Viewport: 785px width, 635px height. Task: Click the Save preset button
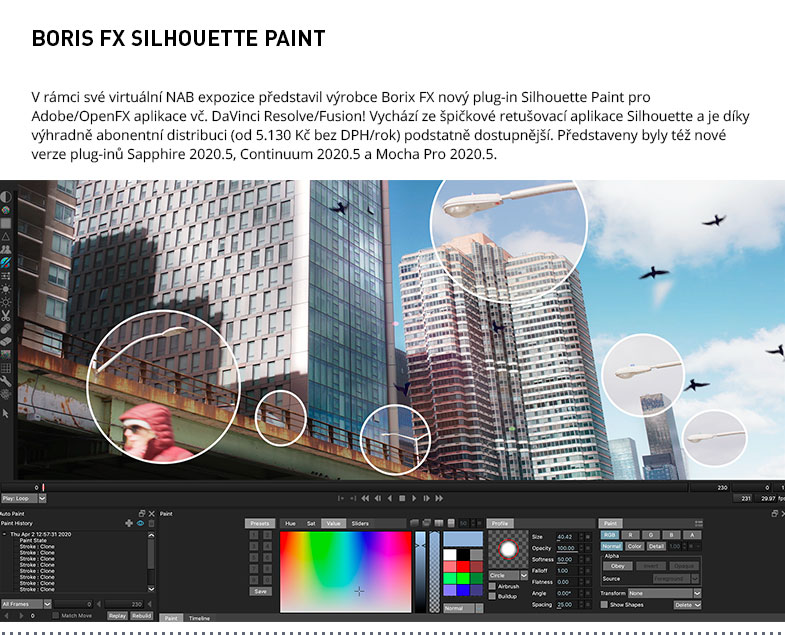click(x=260, y=591)
